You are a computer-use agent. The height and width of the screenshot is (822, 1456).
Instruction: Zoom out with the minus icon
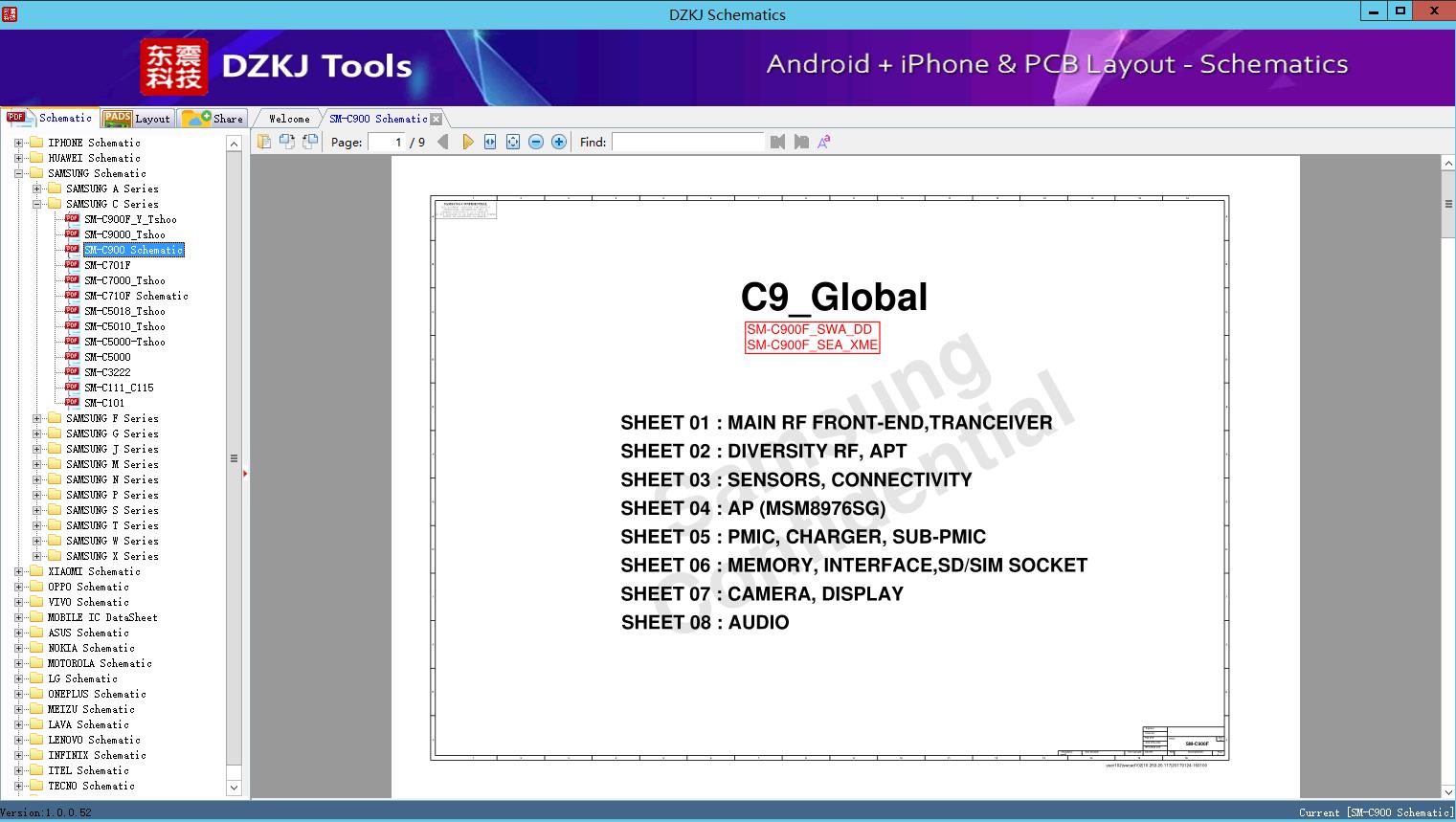pos(536,142)
